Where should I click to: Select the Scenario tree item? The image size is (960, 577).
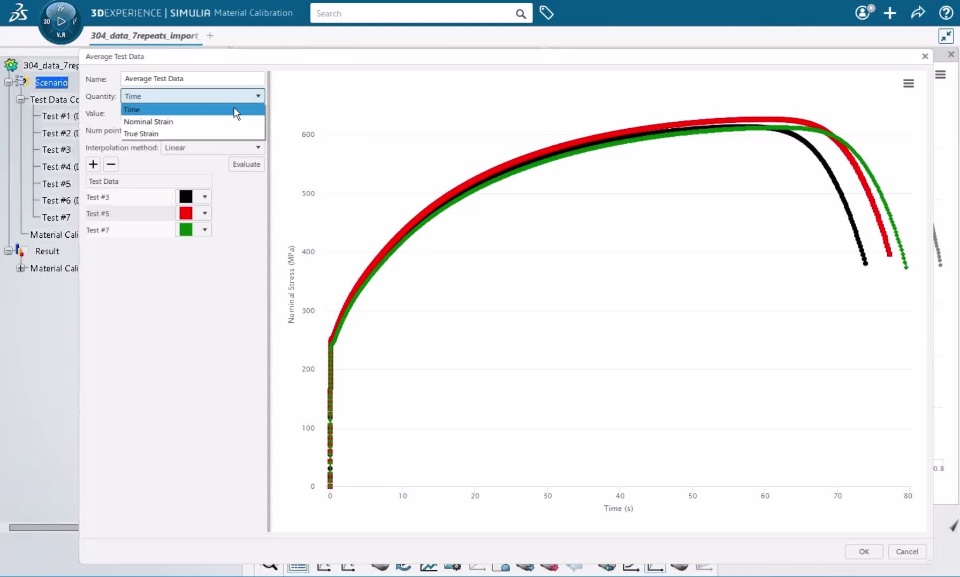[x=51, y=82]
